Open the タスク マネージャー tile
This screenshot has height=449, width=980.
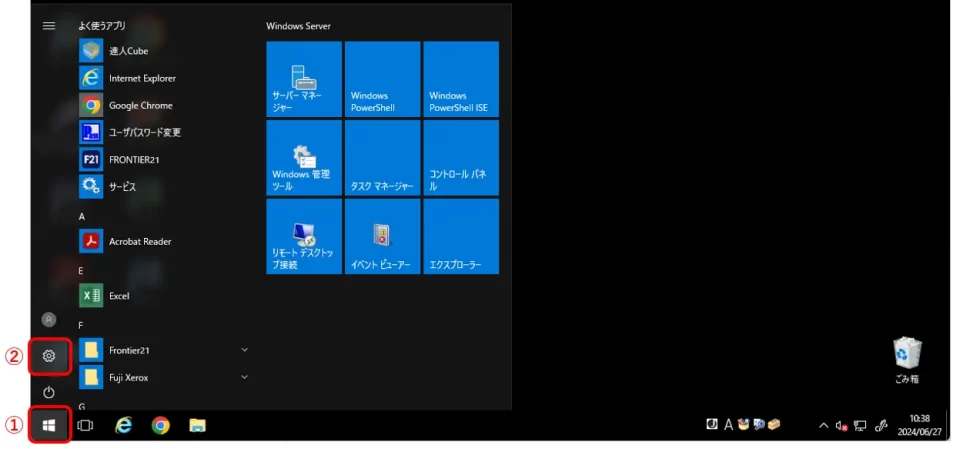pyautogui.click(x=382, y=158)
